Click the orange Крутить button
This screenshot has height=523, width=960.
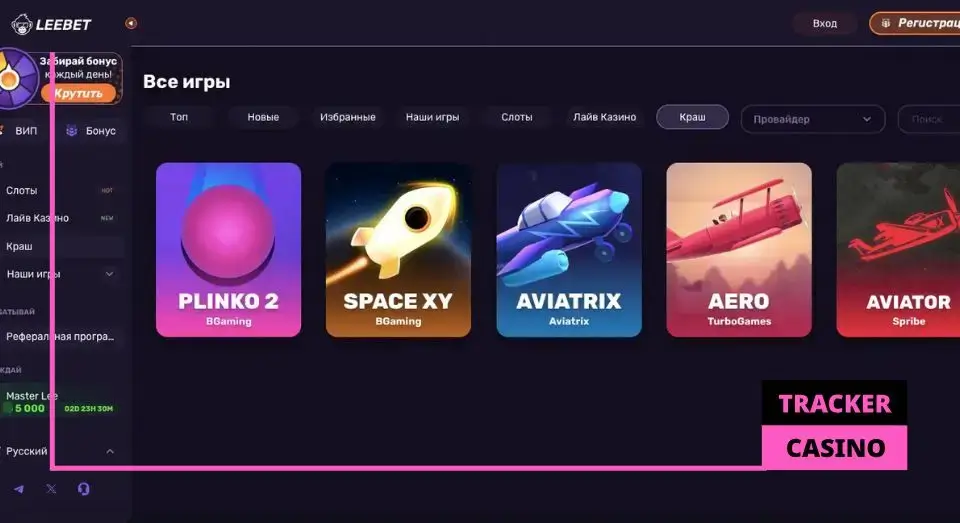pyautogui.click(x=78, y=93)
